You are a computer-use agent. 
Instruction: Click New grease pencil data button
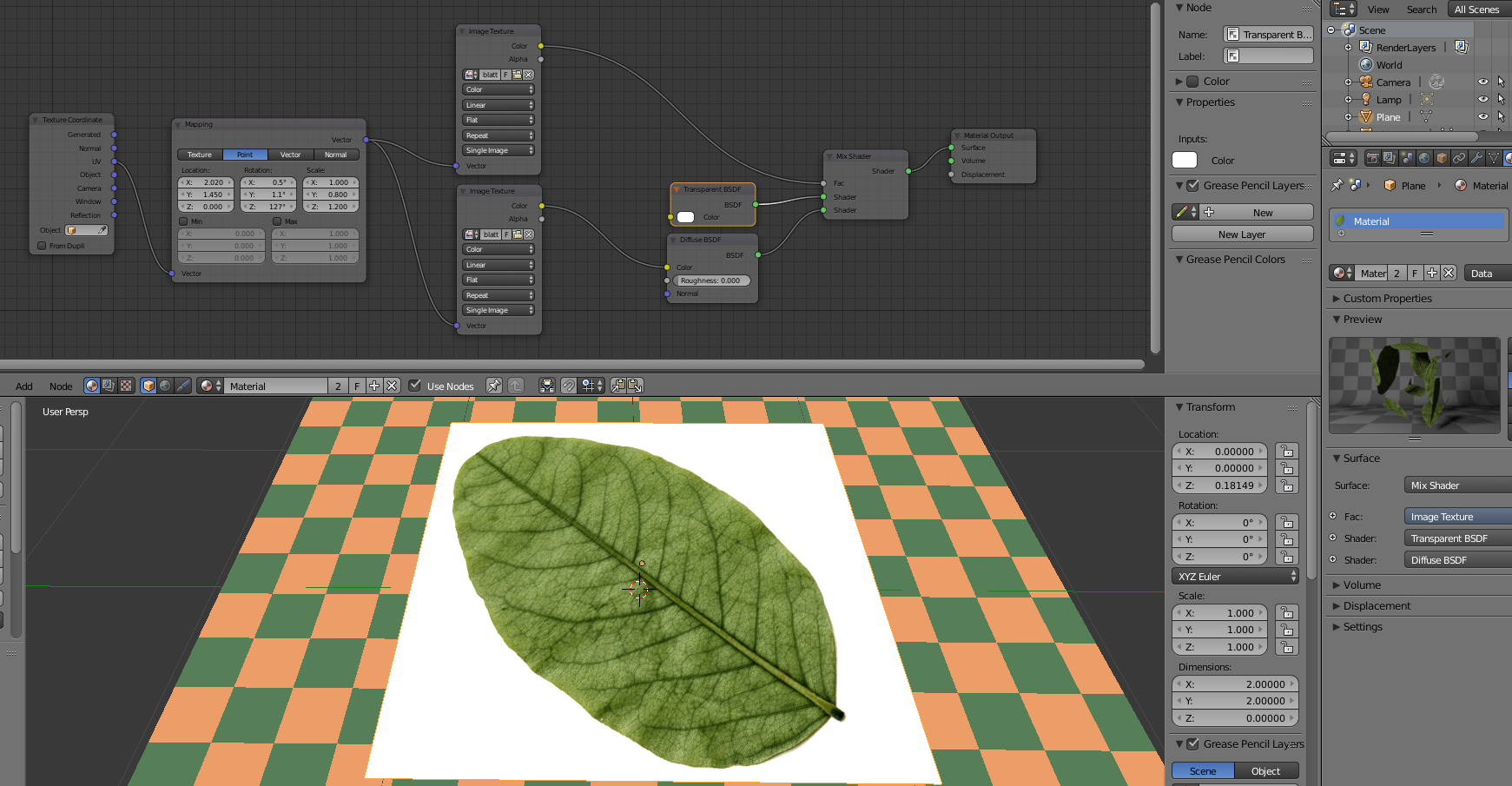pos(1257,213)
